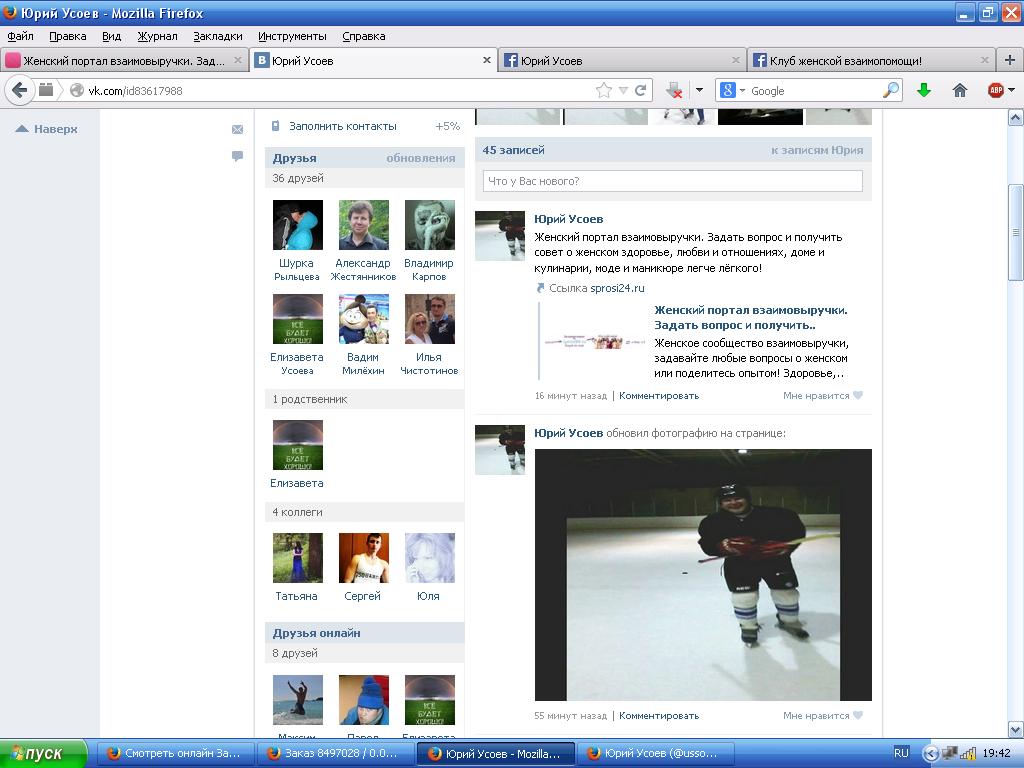Click the Заполнить контакты link

point(343,126)
